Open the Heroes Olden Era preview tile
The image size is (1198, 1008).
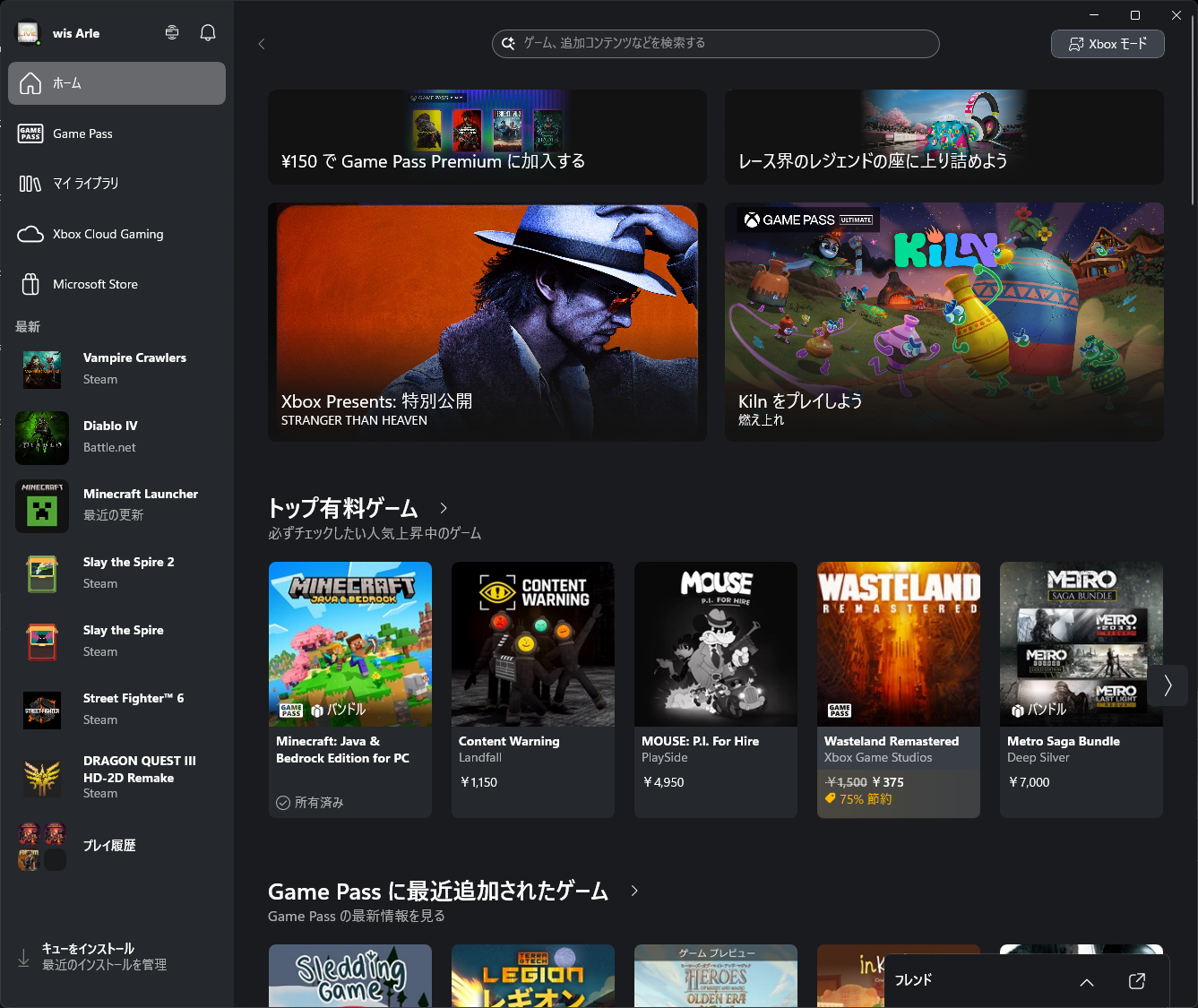pos(716,976)
